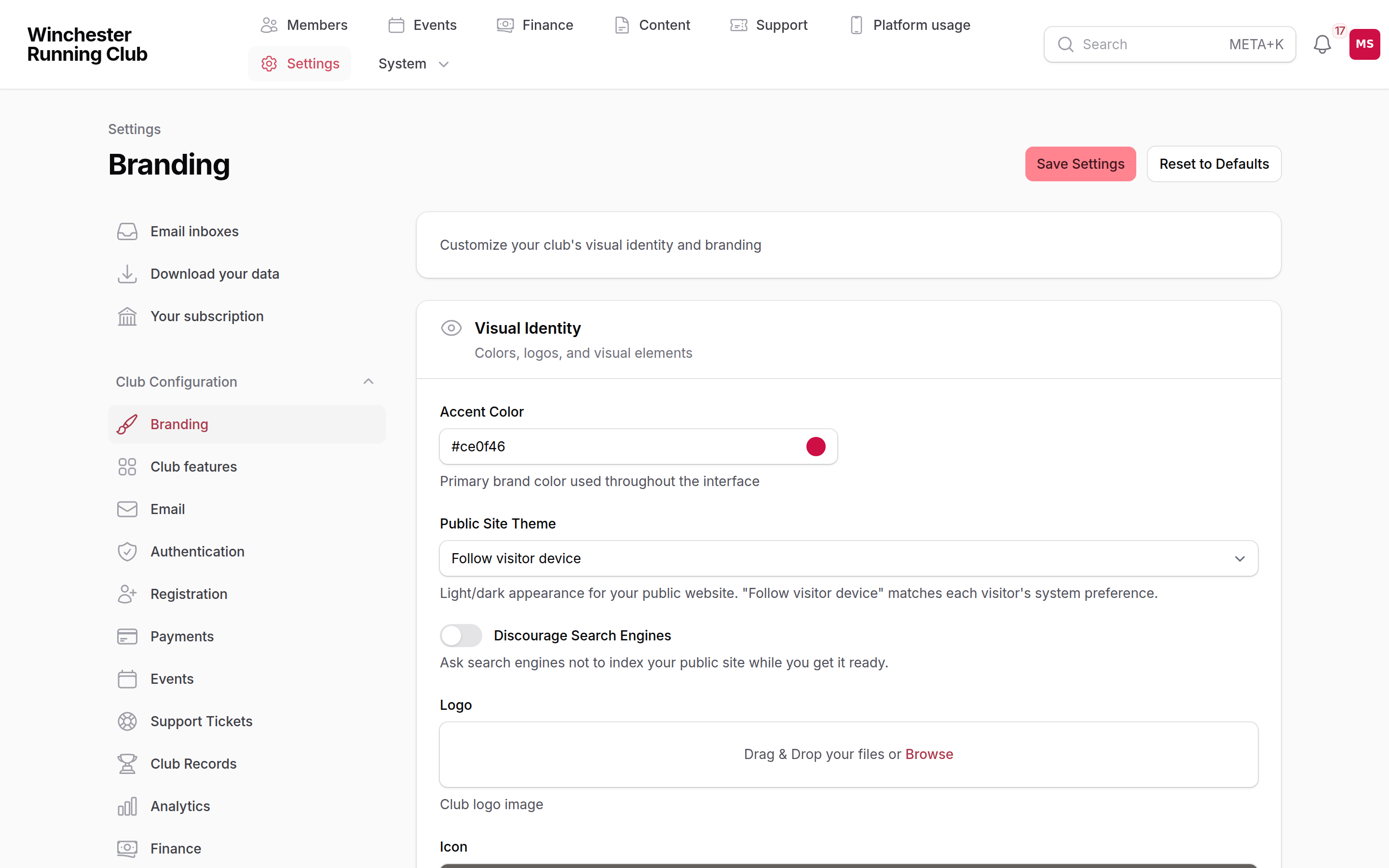Click the Winchester Running Club title
This screenshot has width=1389, height=868.
tap(87, 44)
